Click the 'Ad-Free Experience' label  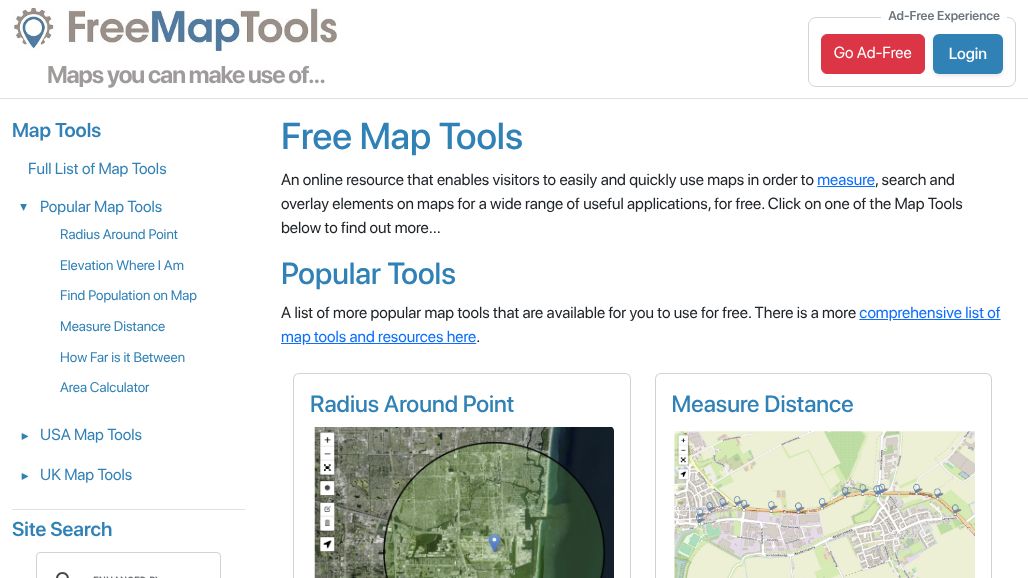click(x=944, y=16)
